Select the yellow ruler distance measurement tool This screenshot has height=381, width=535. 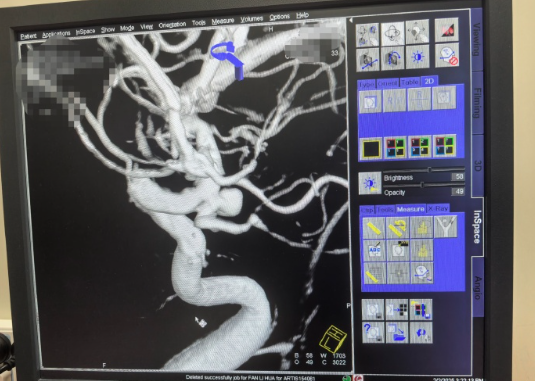point(374,228)
